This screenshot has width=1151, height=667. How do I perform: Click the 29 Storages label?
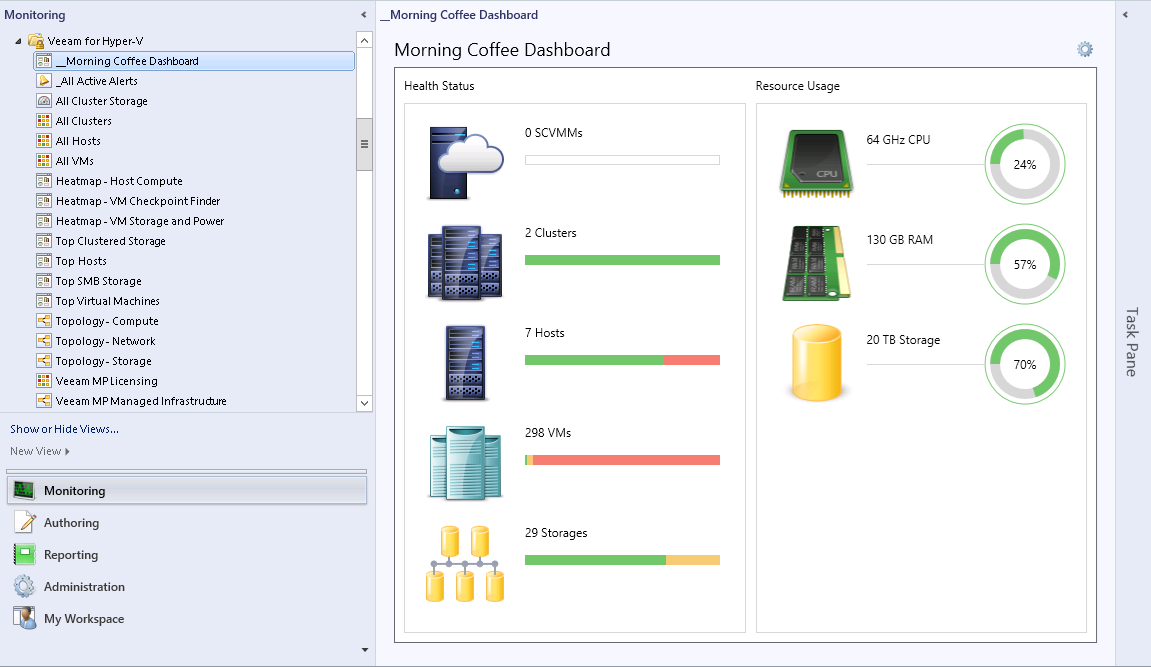click(556, 533)
